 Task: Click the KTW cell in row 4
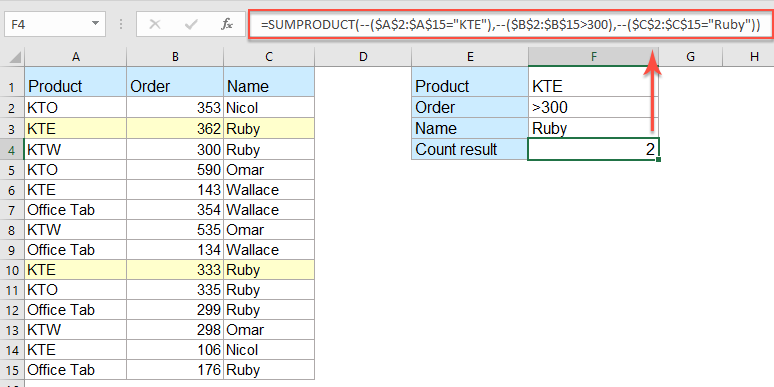(x=76, y=150)
